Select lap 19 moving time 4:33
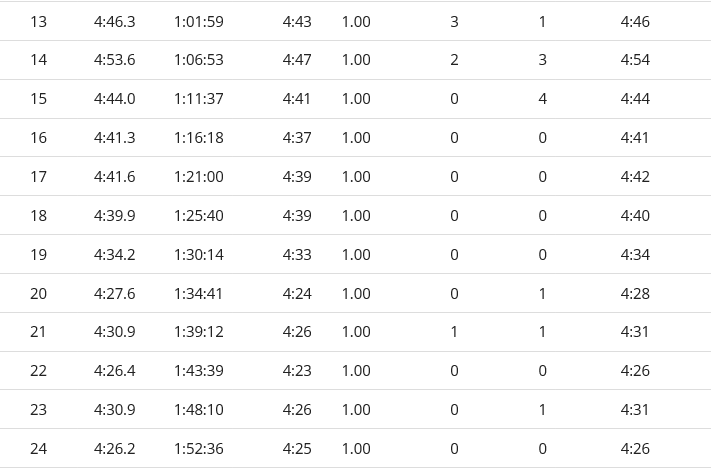Viewport: 711px width, 469px height. (297, 255)
